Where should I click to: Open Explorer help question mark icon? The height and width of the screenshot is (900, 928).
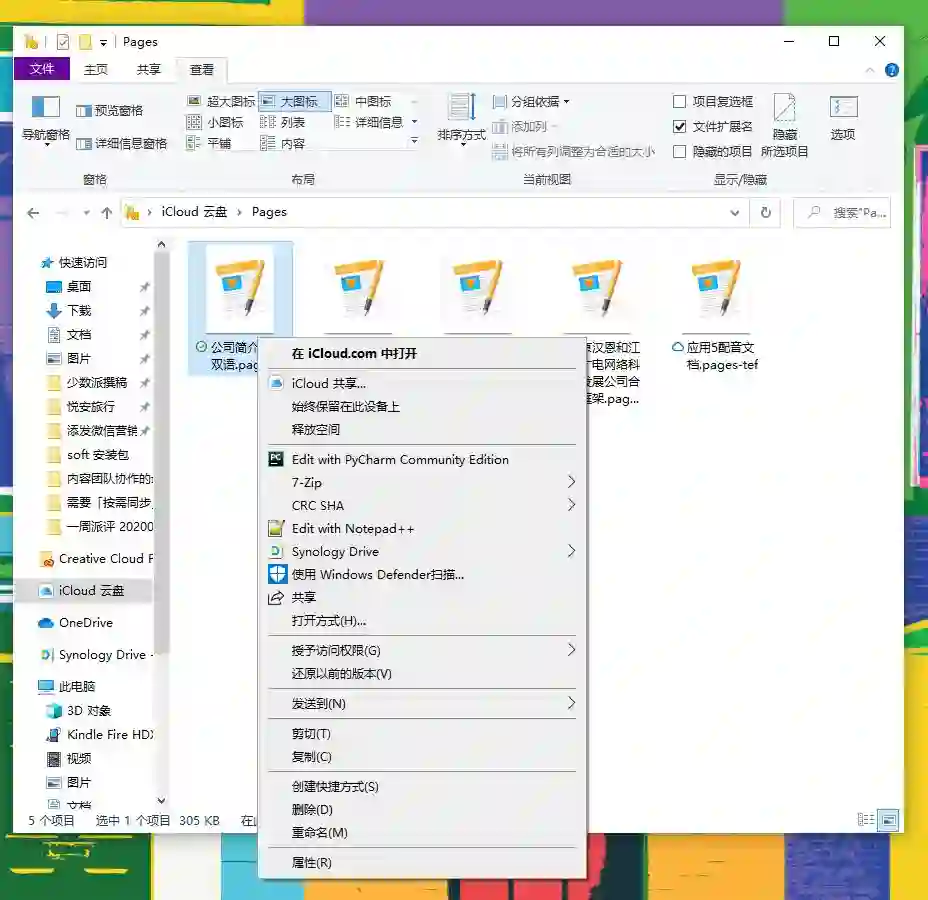[x=891, y=70]
